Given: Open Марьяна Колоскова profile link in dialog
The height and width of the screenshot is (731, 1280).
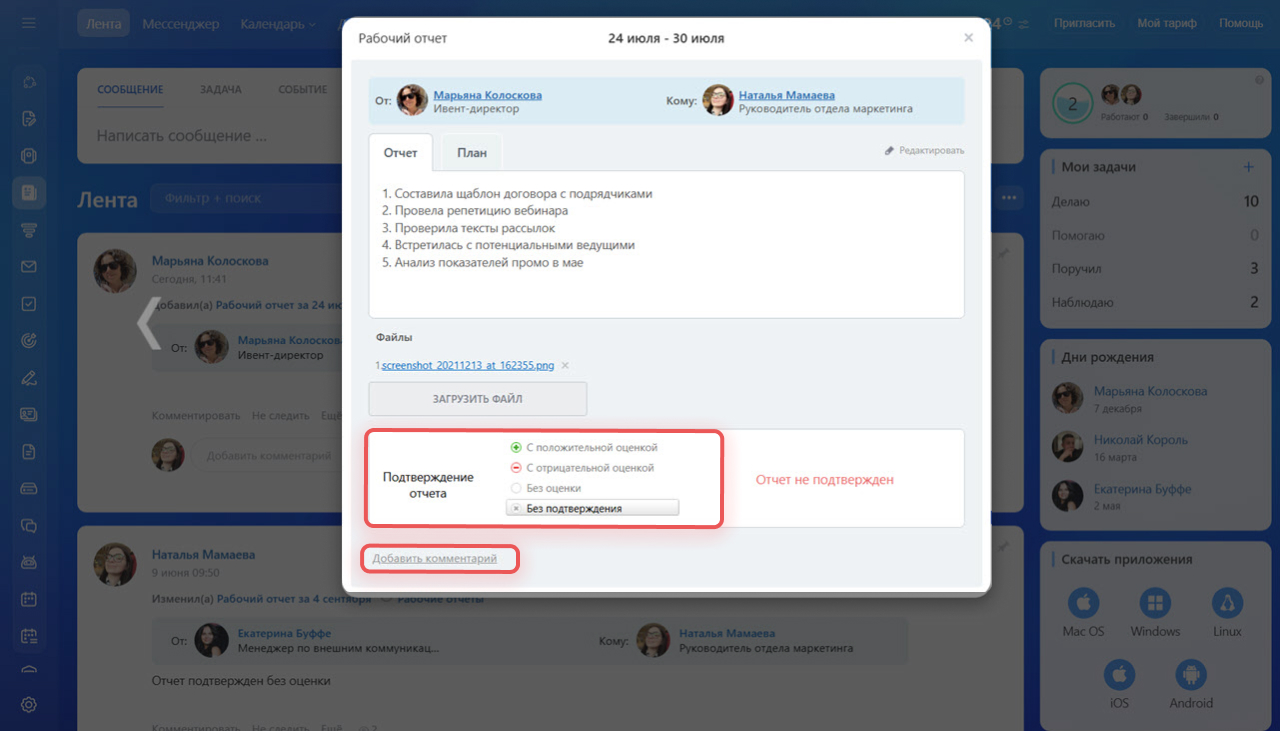Looking at the screenshot, I should tap(488, 95).
